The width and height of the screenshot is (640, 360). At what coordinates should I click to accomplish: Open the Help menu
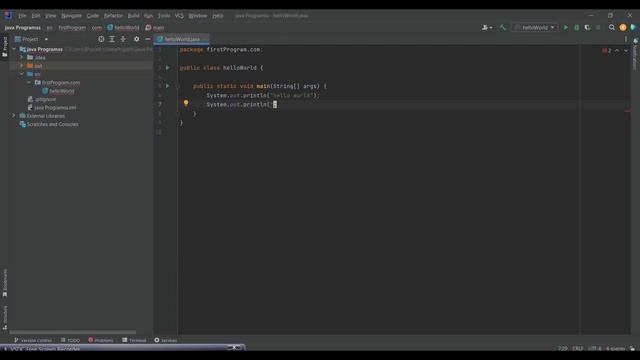click(x=218, y=16)
